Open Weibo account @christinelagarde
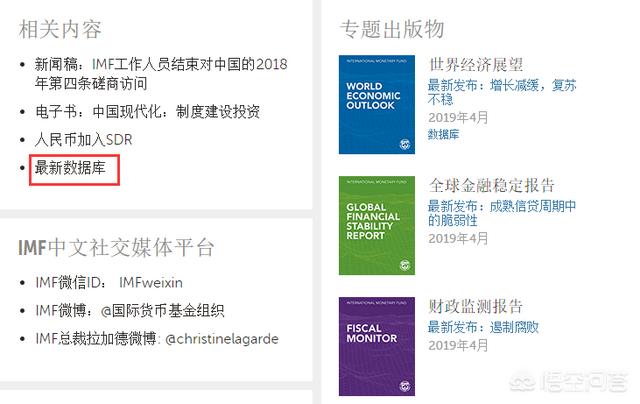Screen dimensions: 640x404 pyautogui.click(x=222, y=339)
